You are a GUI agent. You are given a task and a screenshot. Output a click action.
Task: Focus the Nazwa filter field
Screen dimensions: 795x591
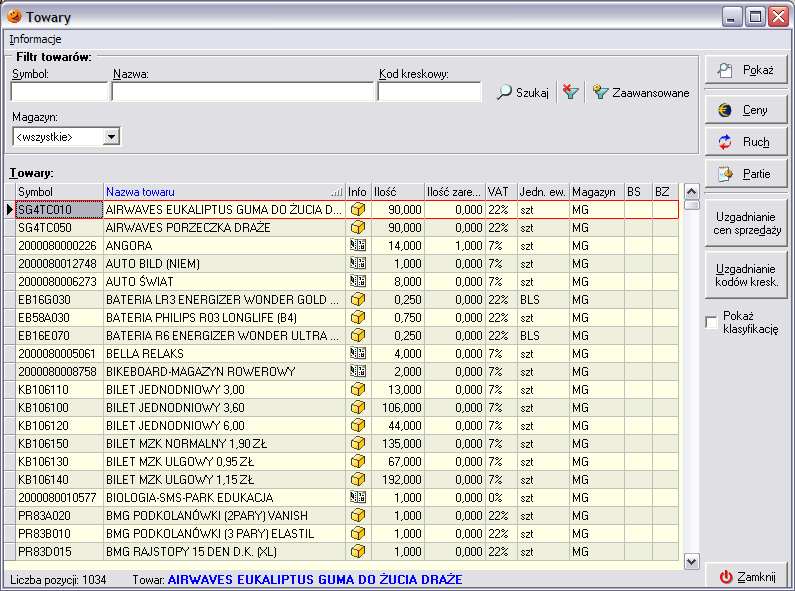pos(243,92)
